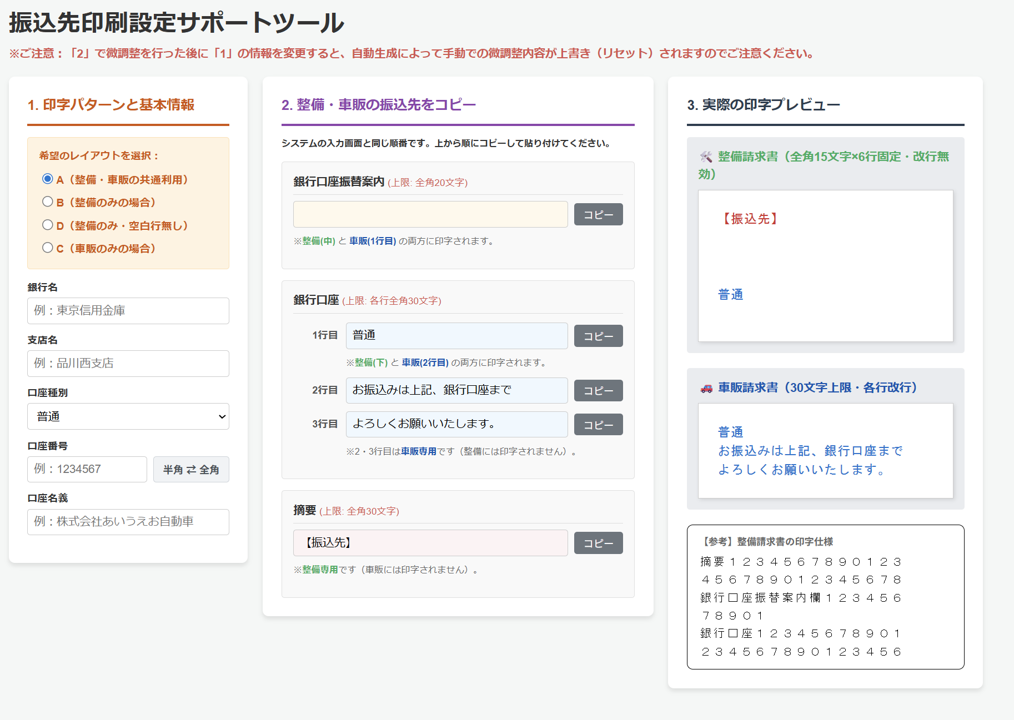The height and width of the screenshot is (720, 1014).
Task: Open the 口座種別 dropdown showing 普通
Action: (x=128, y=417)
